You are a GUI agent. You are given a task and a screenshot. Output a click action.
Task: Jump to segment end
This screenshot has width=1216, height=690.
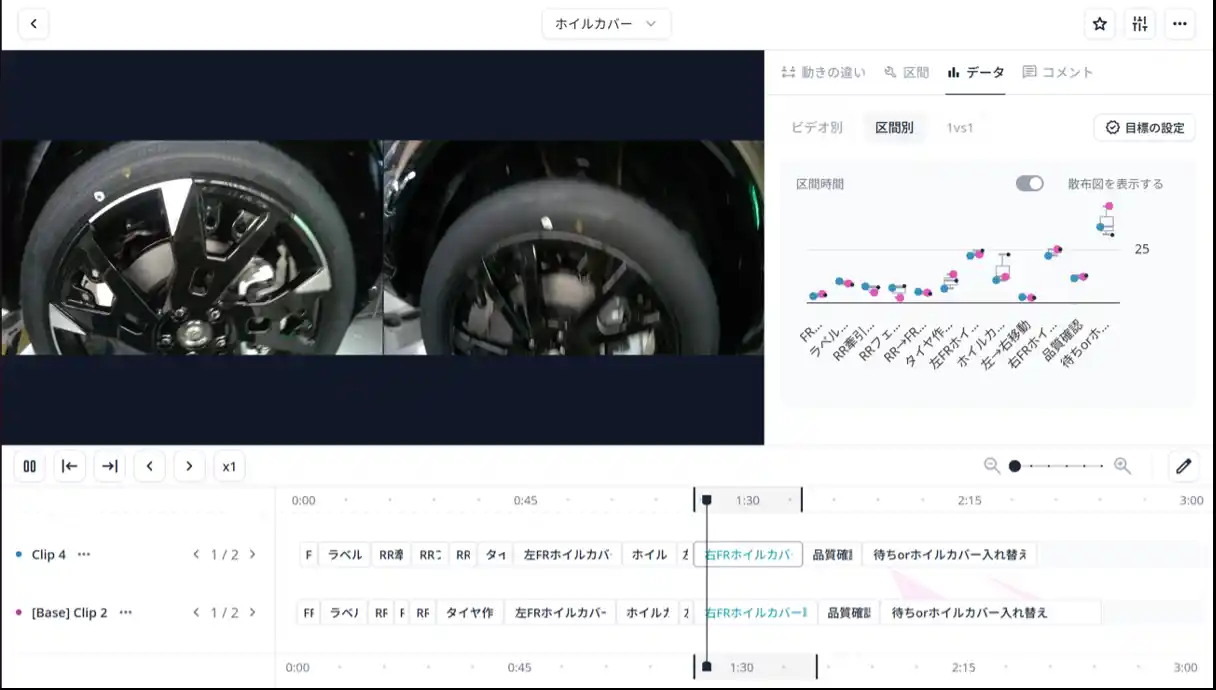[110, 466]
